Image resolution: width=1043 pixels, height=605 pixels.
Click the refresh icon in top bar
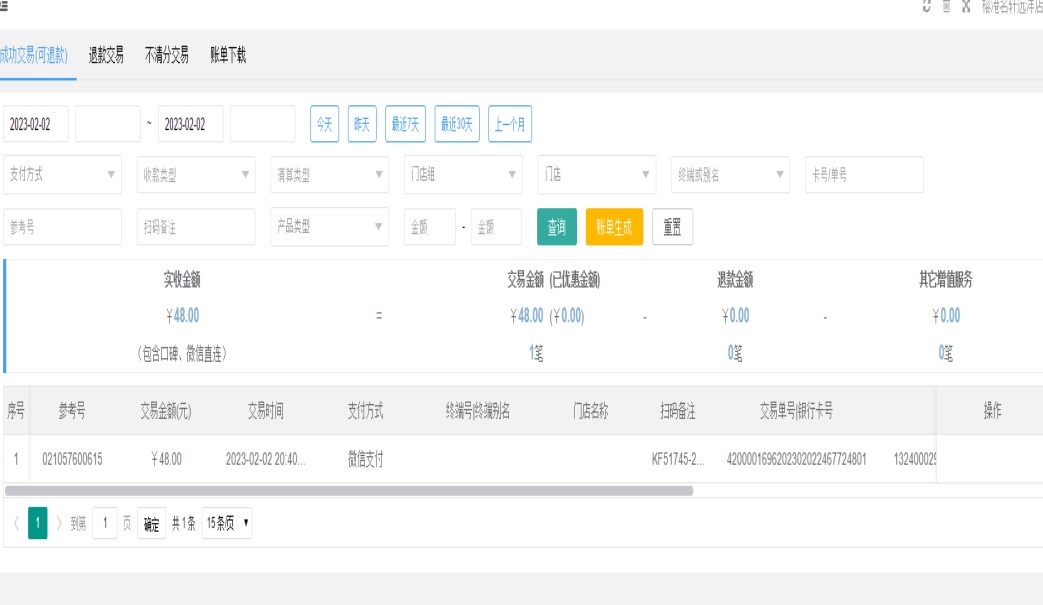927,6
